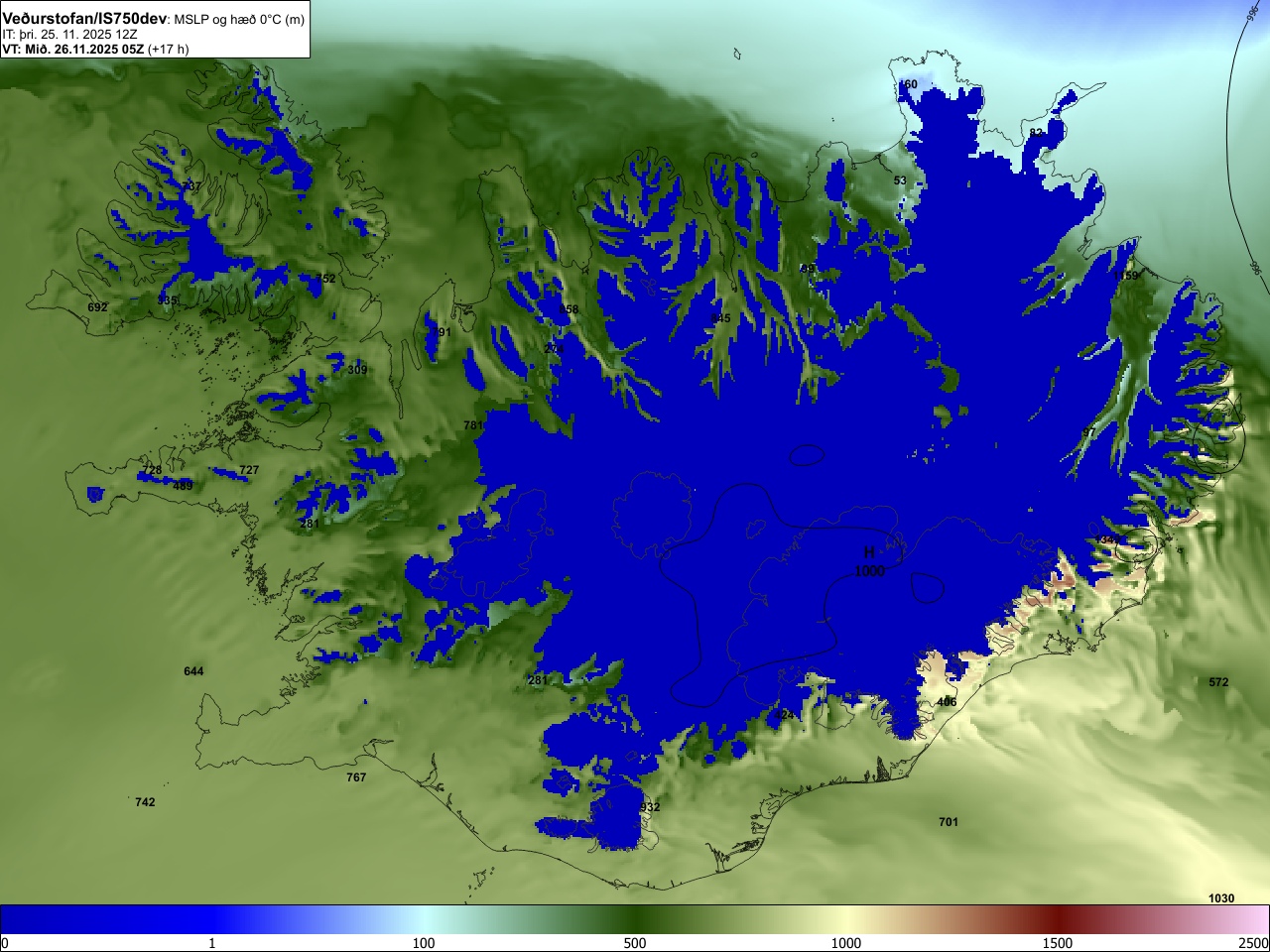The width and height of the screenshot is (1270, 952).
Task: Click the 'IT: þri. 25. 11. 2025 12Z' line
Action: point(69,34)
